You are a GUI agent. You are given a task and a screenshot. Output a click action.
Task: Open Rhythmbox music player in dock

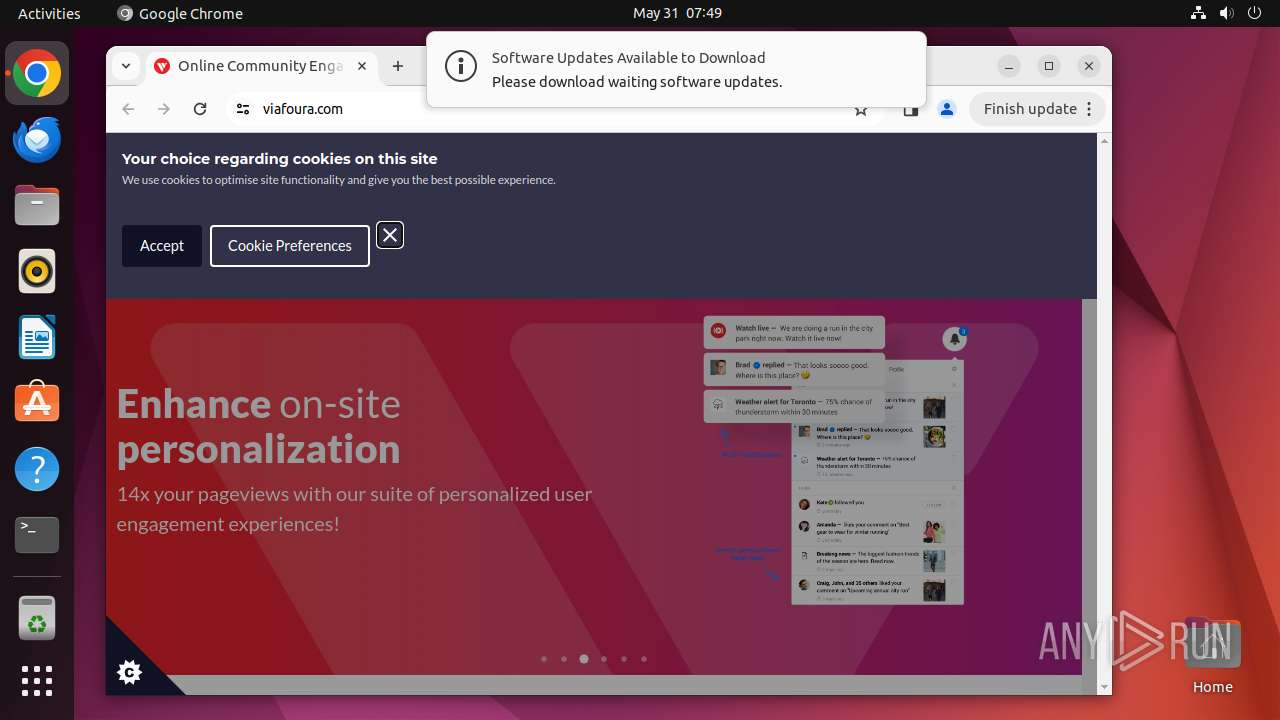pos(37,272)
